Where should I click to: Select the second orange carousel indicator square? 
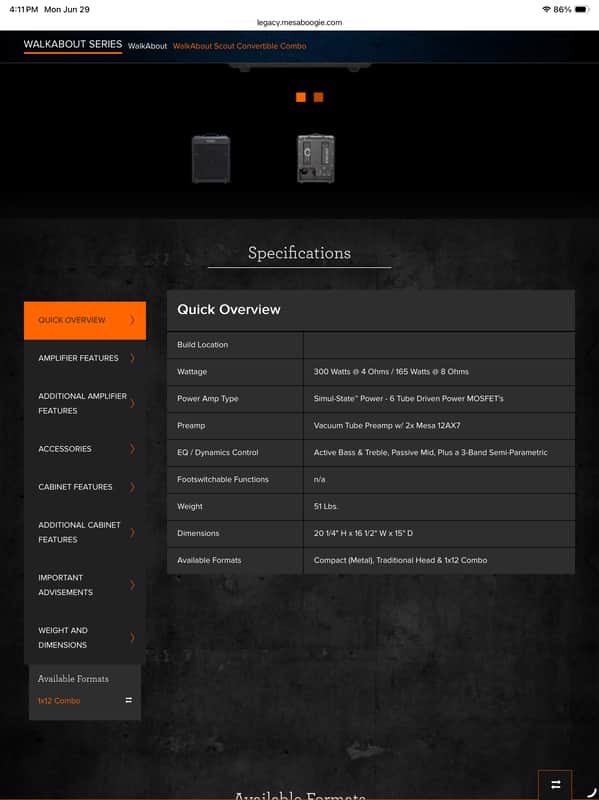pos(318,97)
